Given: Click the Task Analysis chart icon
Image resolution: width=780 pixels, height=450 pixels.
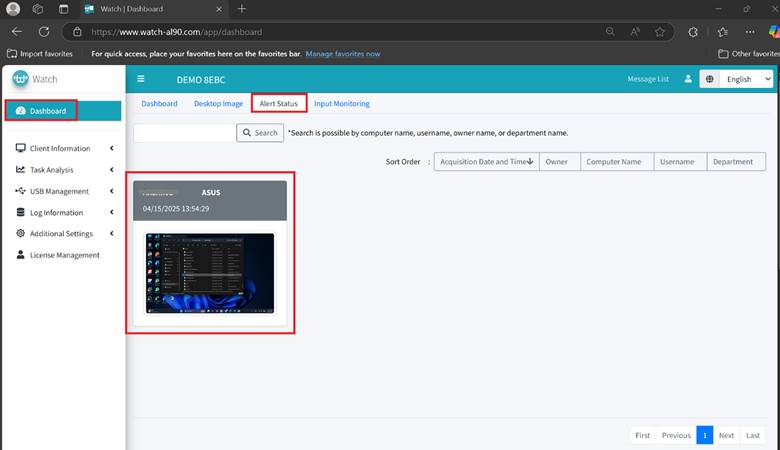Looking at the screenshot, I should click(21, 170).
